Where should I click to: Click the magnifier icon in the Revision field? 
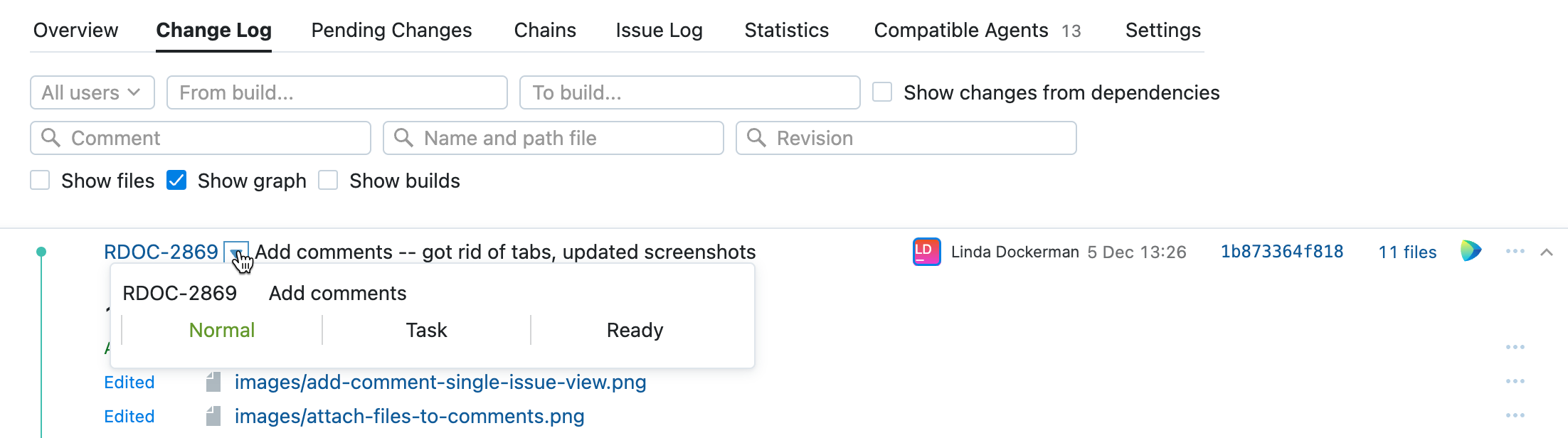pos(756,138)
